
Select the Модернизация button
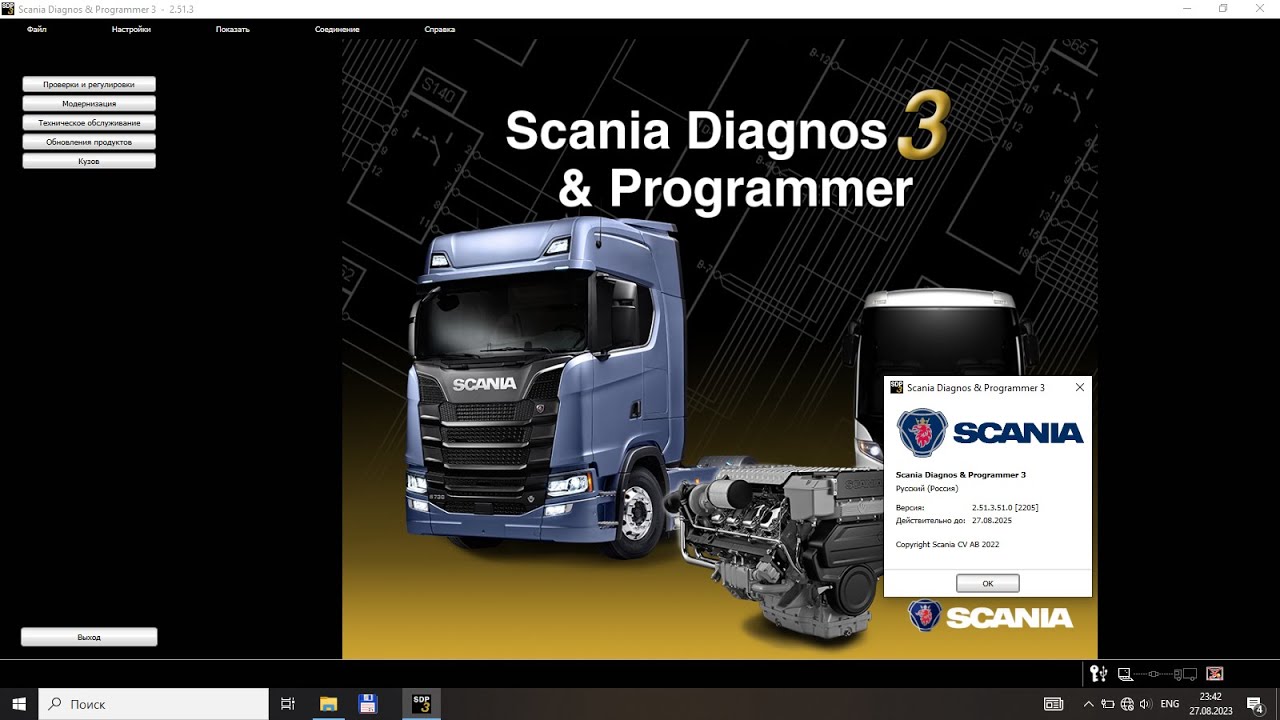point(89,103)
